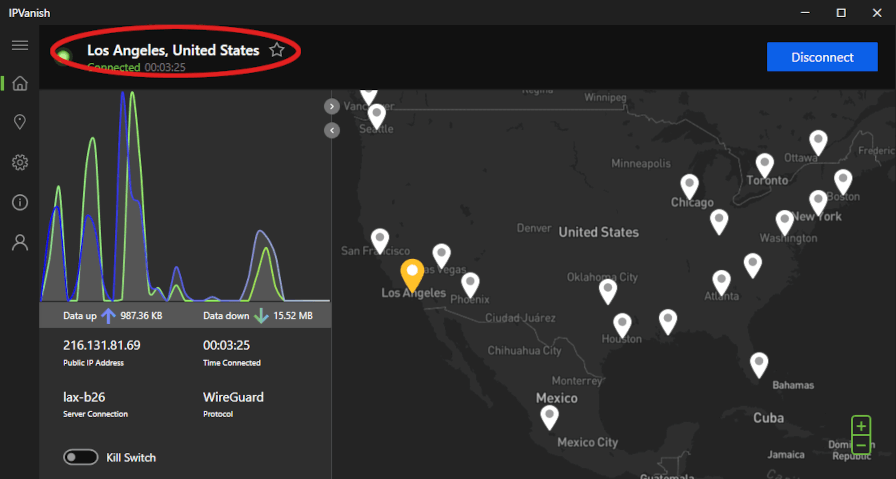The image size is (896, 479).
Task: Select the Washington map pin
Action: (x=785, y=223)
